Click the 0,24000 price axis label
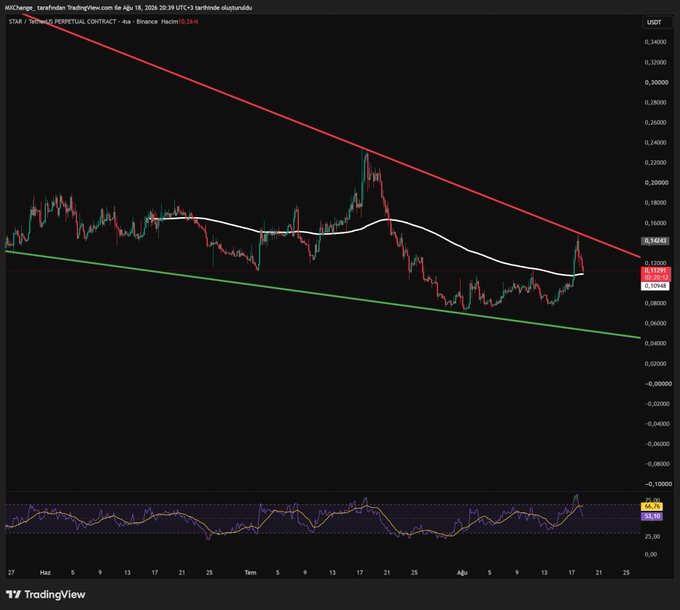Screen dimensions: 680x610 [x=656, y=143]
